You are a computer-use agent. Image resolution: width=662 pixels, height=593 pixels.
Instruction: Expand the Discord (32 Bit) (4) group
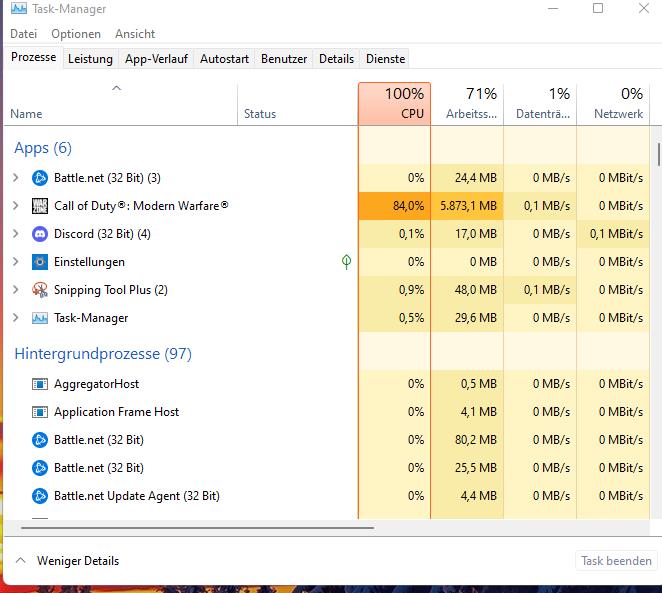(16, 234)
